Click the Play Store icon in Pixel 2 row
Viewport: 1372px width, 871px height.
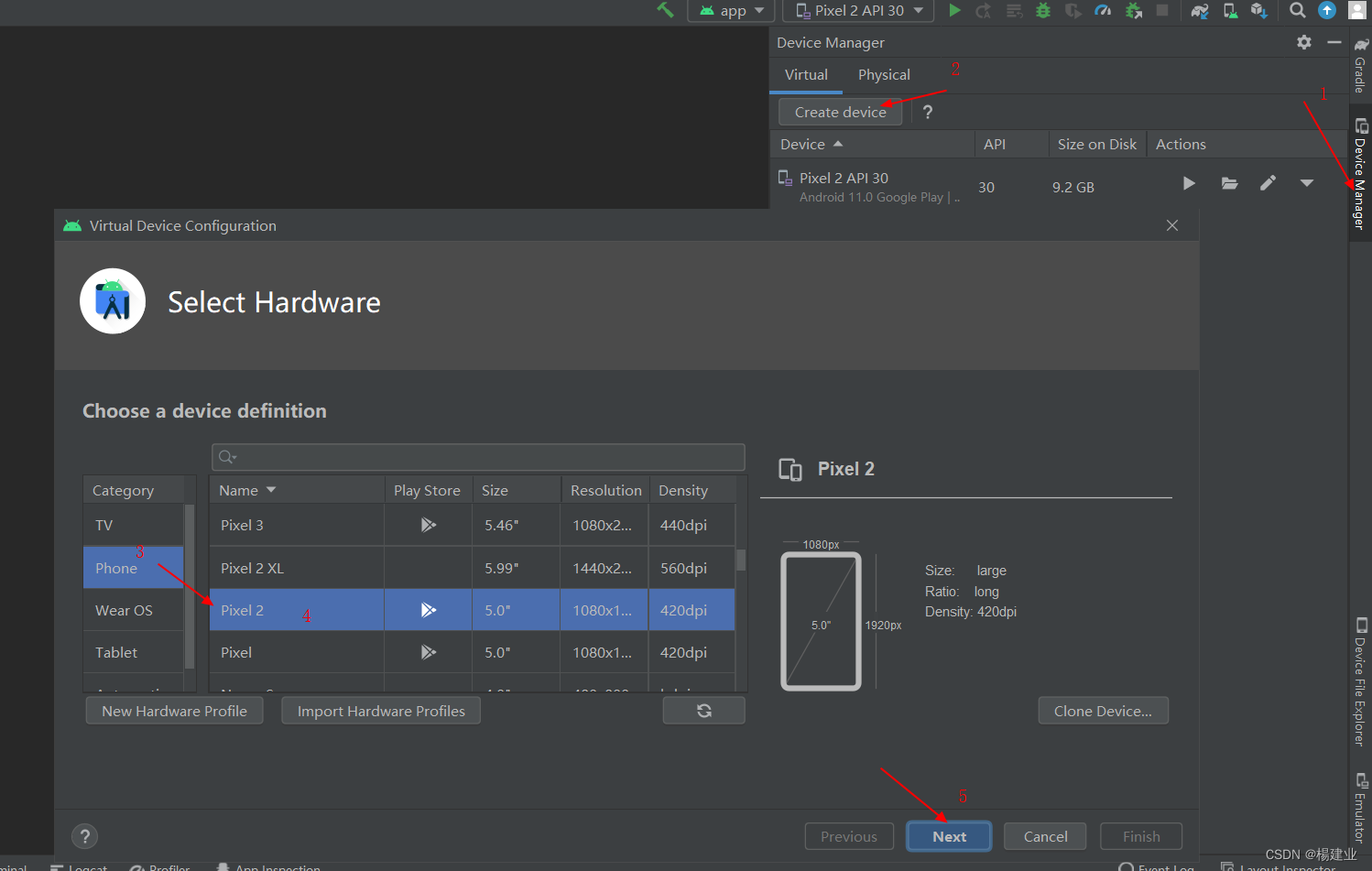click(x=428, y=610)
